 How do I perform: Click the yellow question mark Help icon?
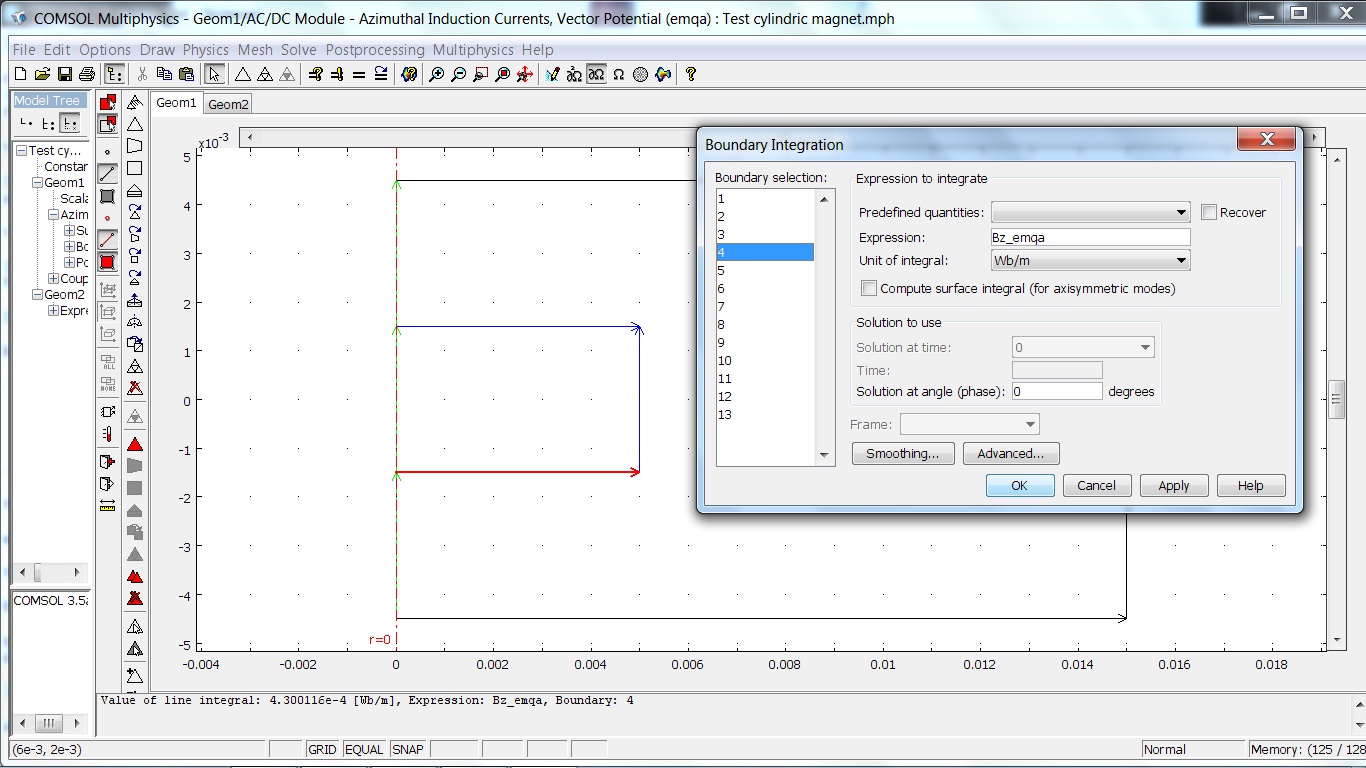pos(690,74)
